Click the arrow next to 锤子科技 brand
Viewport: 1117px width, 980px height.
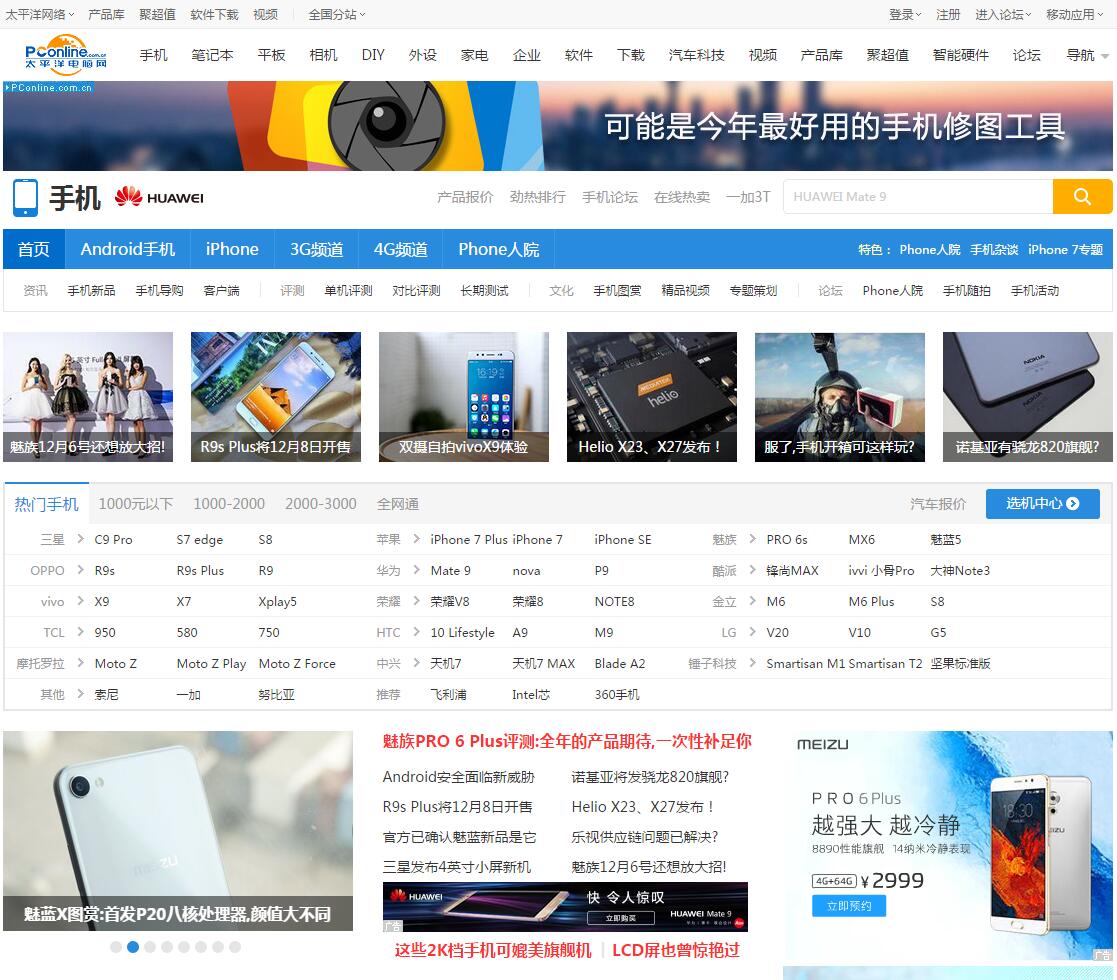coord(753,663)
